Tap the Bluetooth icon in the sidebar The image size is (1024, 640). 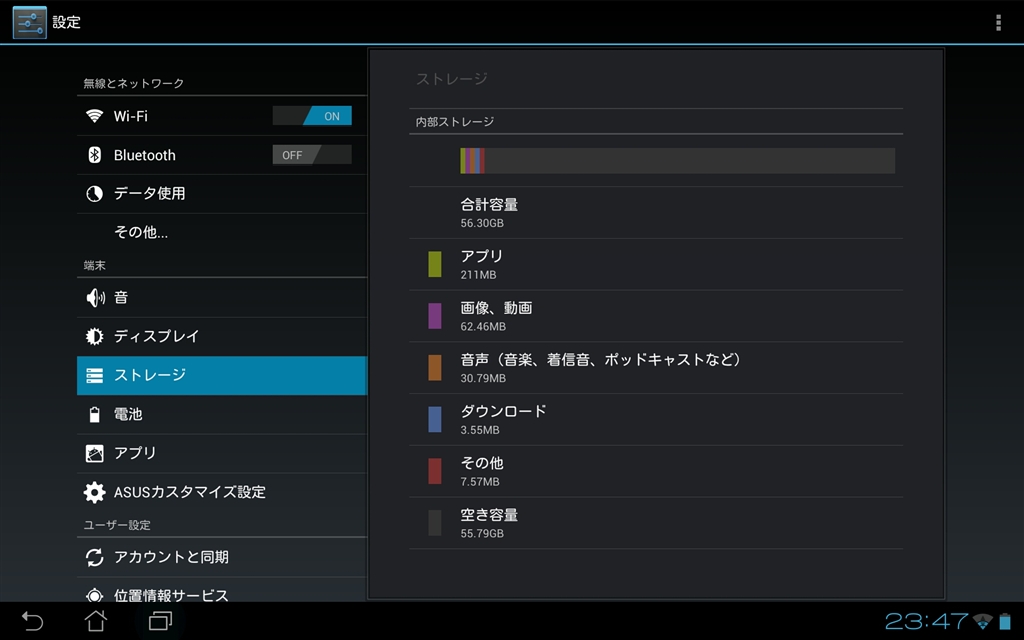(95, 155)
